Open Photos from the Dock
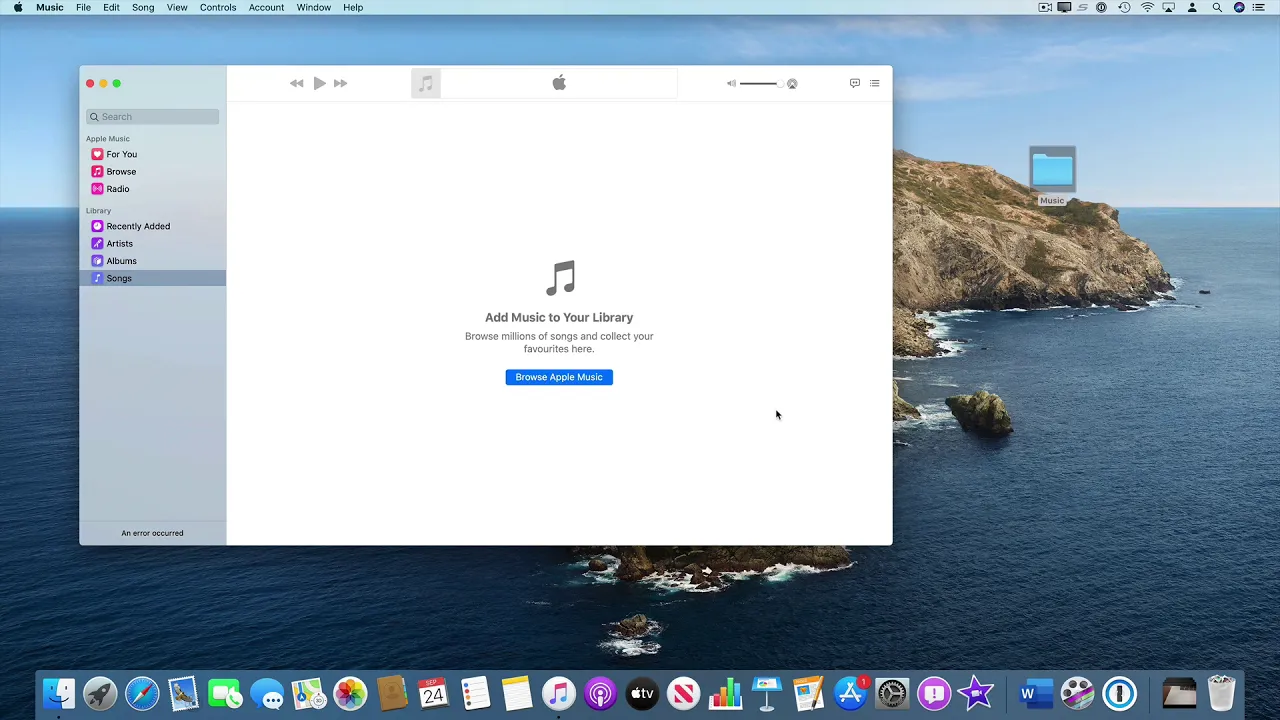 coord(350,693)
